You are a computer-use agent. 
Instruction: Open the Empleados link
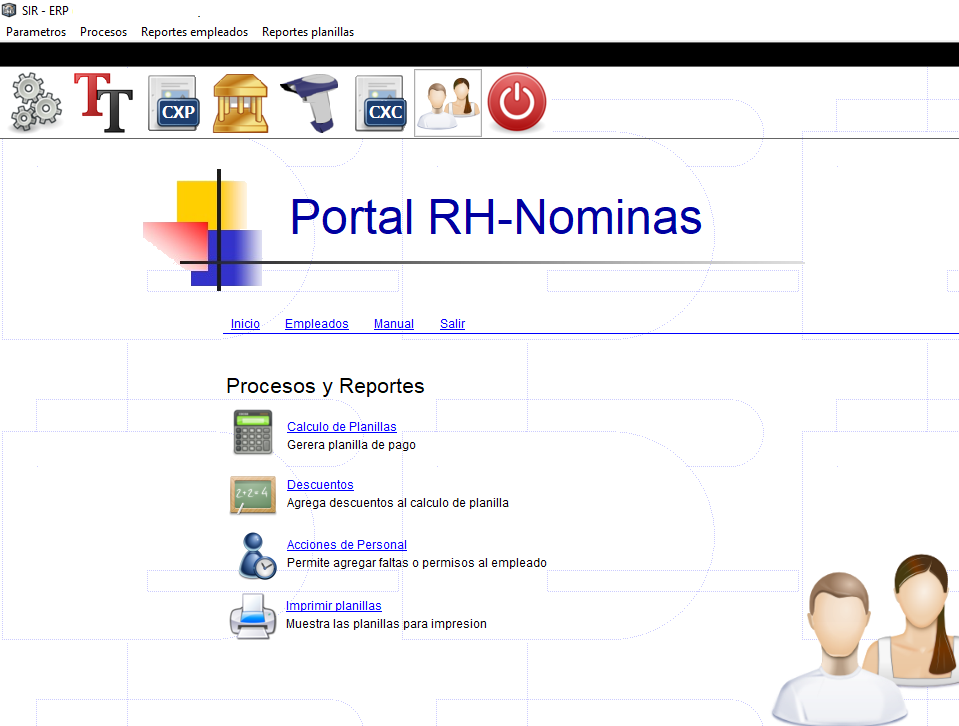[x=317, y=324]
